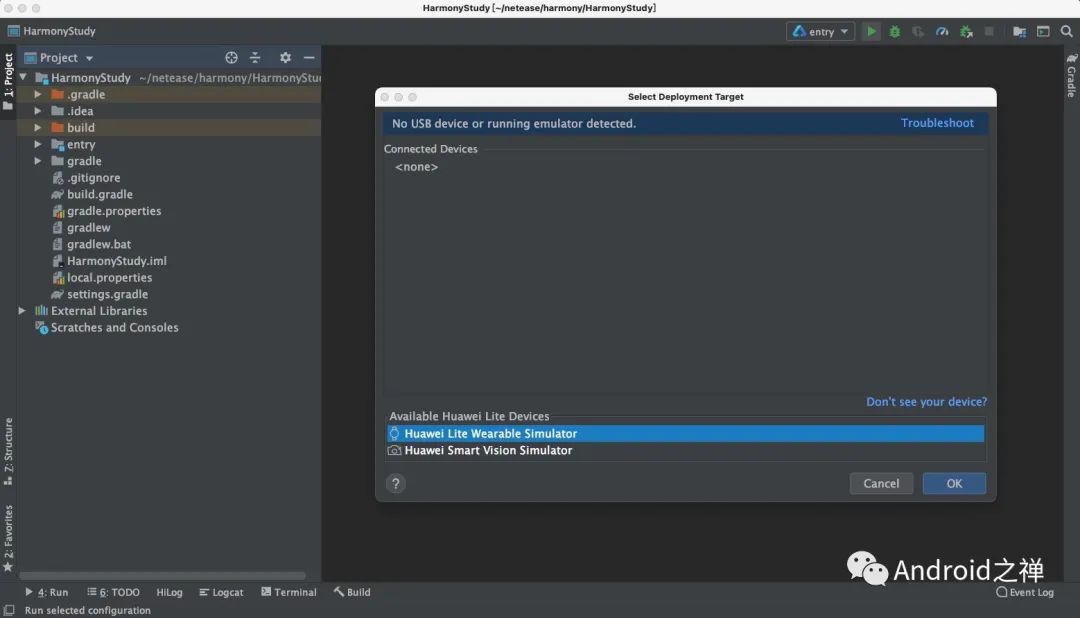Screen dimensions: 1080x618
Task: Open the device manager window icon
Action: pyautogui.click(x=1043, y=31)
